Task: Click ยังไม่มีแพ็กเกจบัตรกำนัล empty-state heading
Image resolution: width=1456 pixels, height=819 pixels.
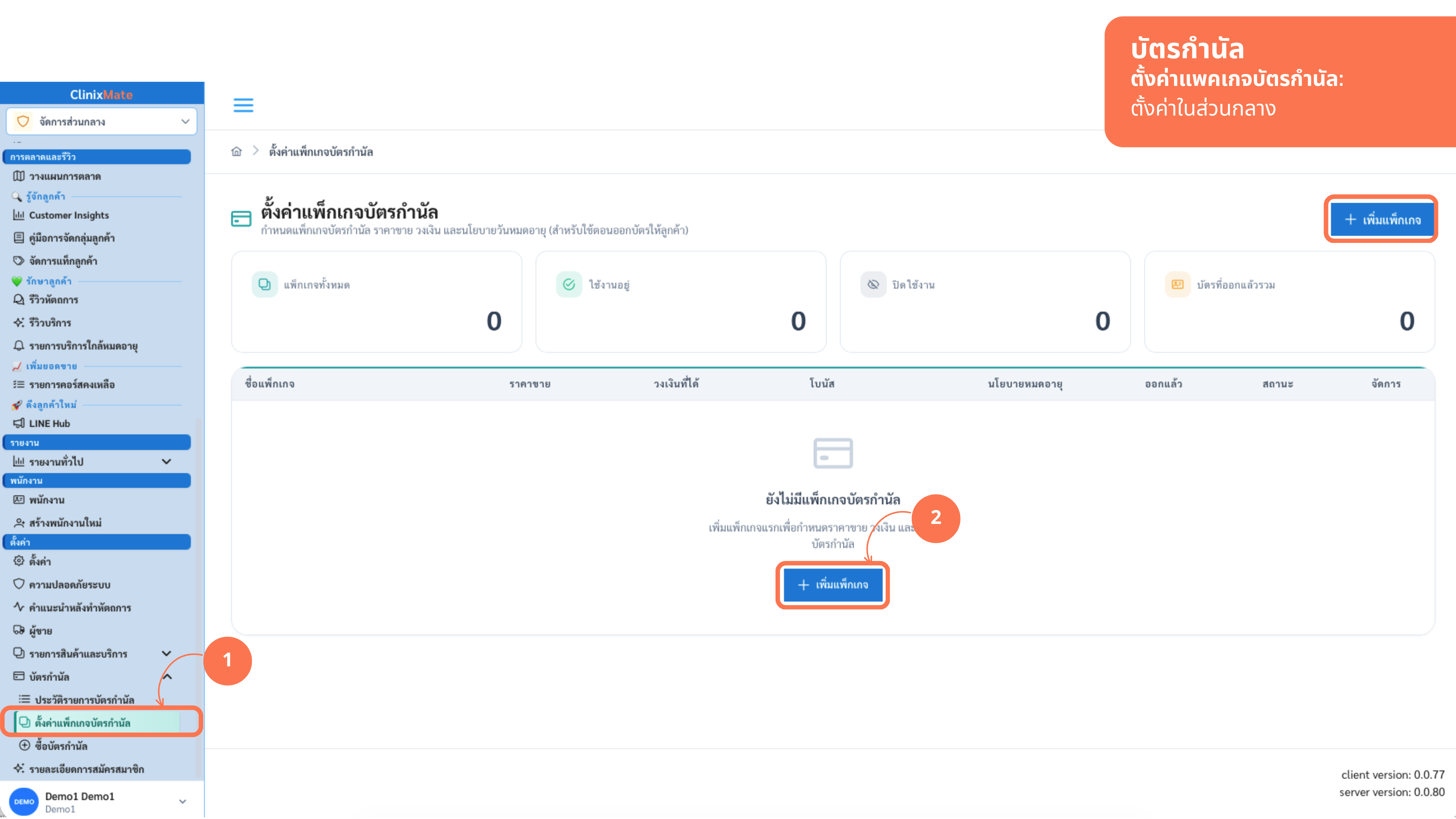Action: click(833, 499)
